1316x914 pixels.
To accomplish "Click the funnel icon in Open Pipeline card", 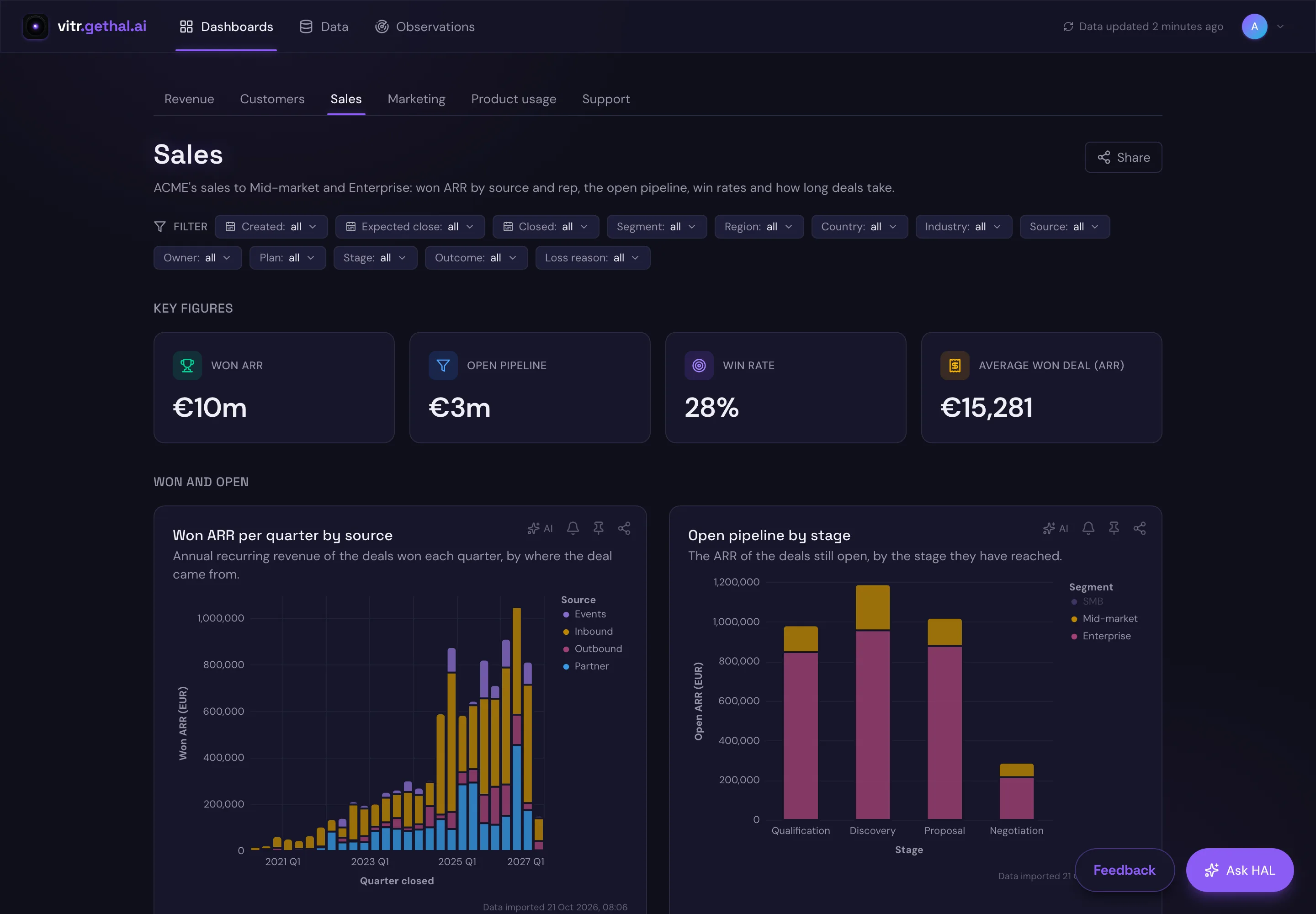I will pyautogui.click(x=443, y=365).
